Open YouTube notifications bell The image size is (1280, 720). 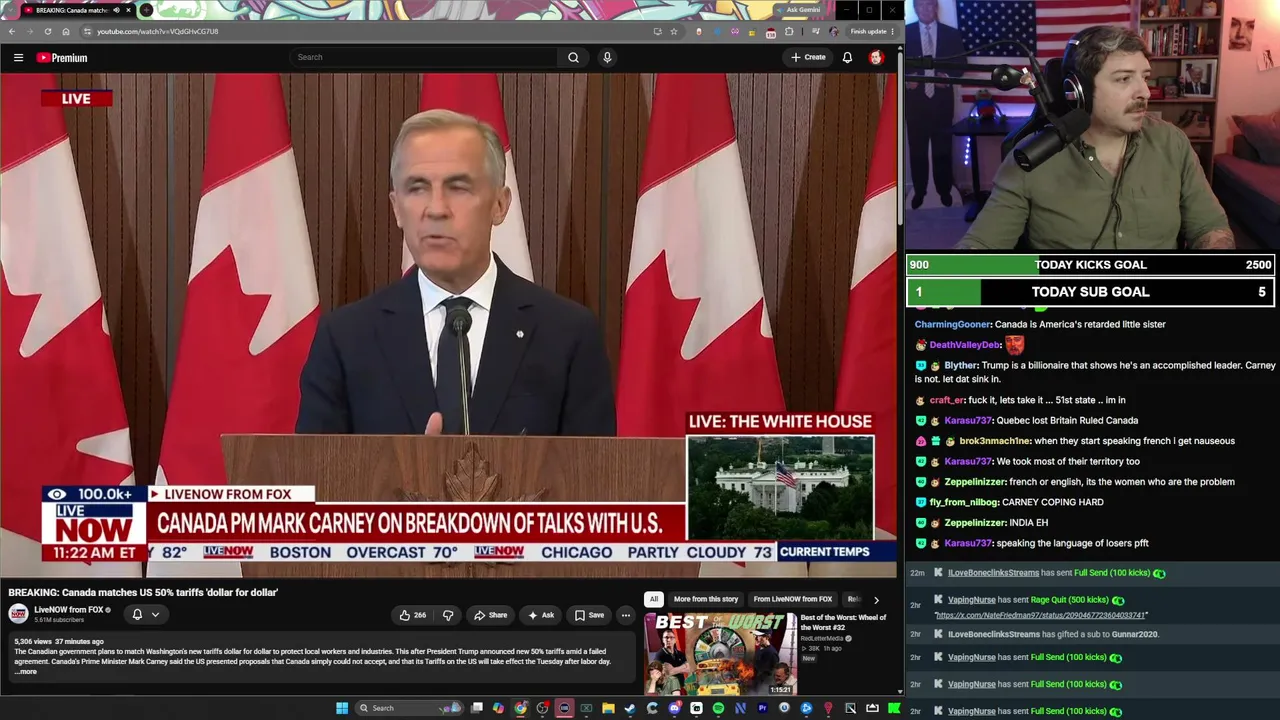(x=847, y=57)
